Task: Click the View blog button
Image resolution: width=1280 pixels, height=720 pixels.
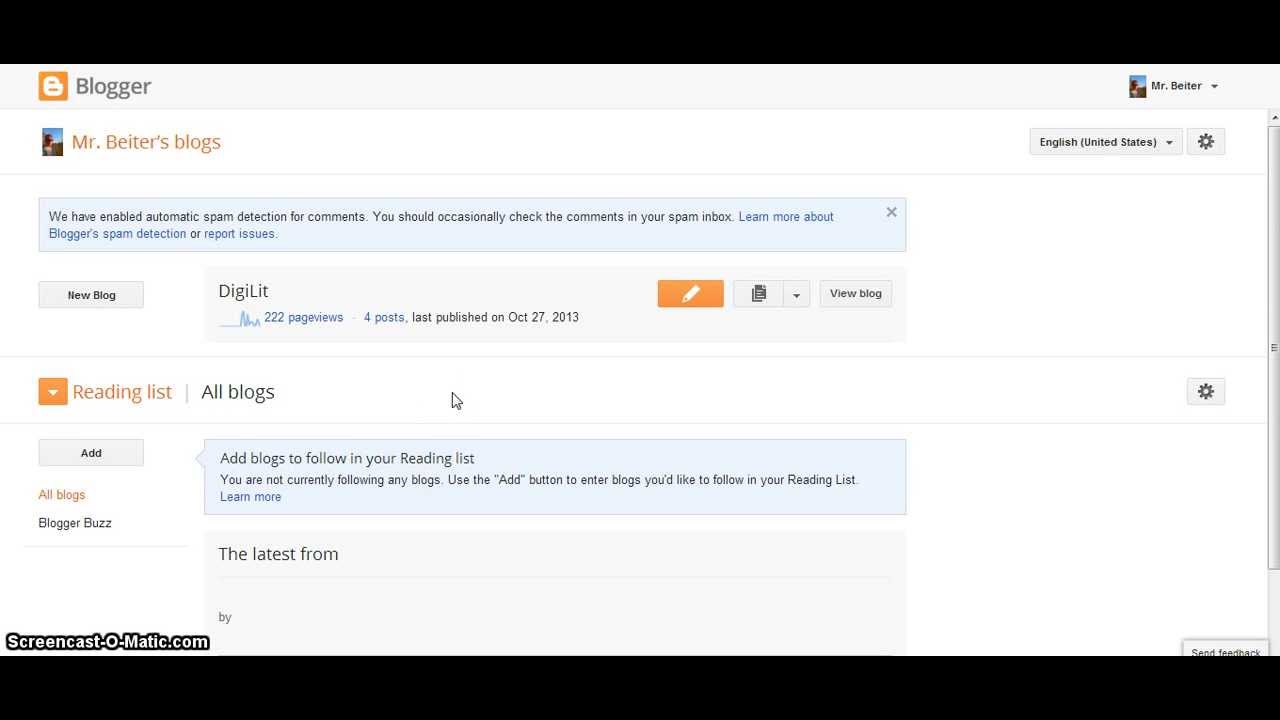Action: (x=856, y=293)
